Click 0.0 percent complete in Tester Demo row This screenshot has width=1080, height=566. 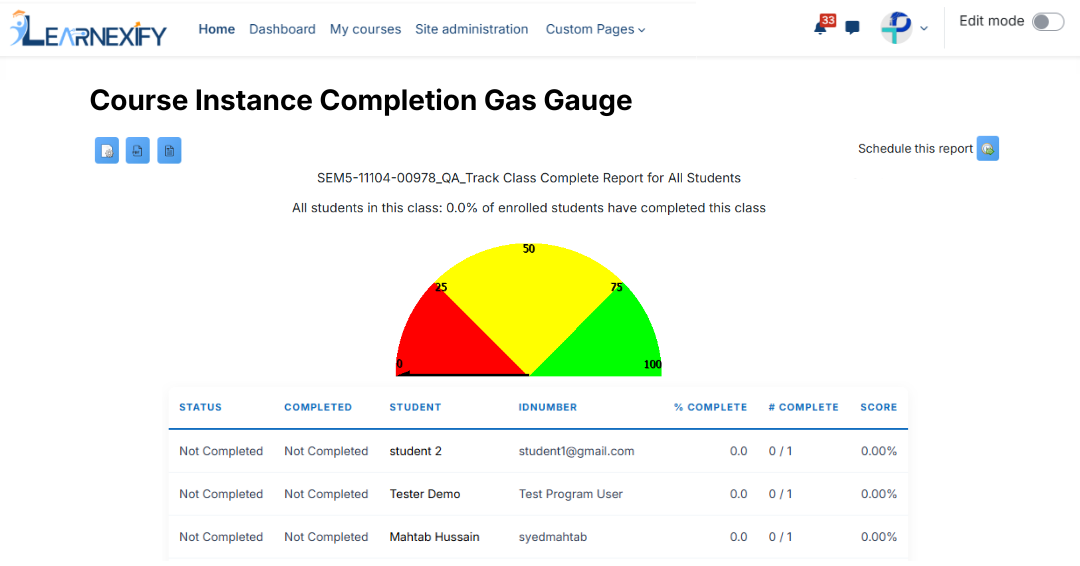click(738, 494)
